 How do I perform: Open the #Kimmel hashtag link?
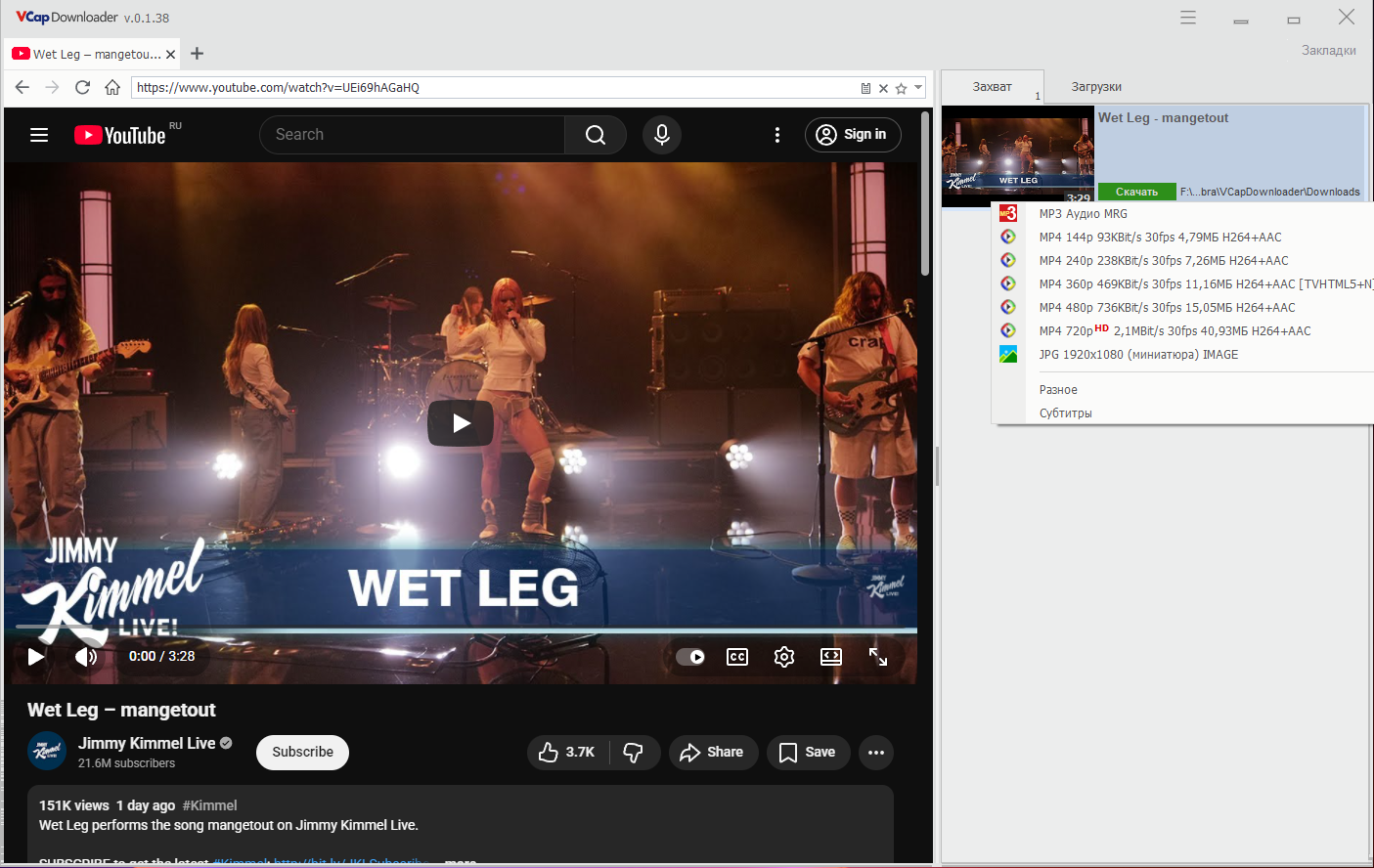pos(209,805)
